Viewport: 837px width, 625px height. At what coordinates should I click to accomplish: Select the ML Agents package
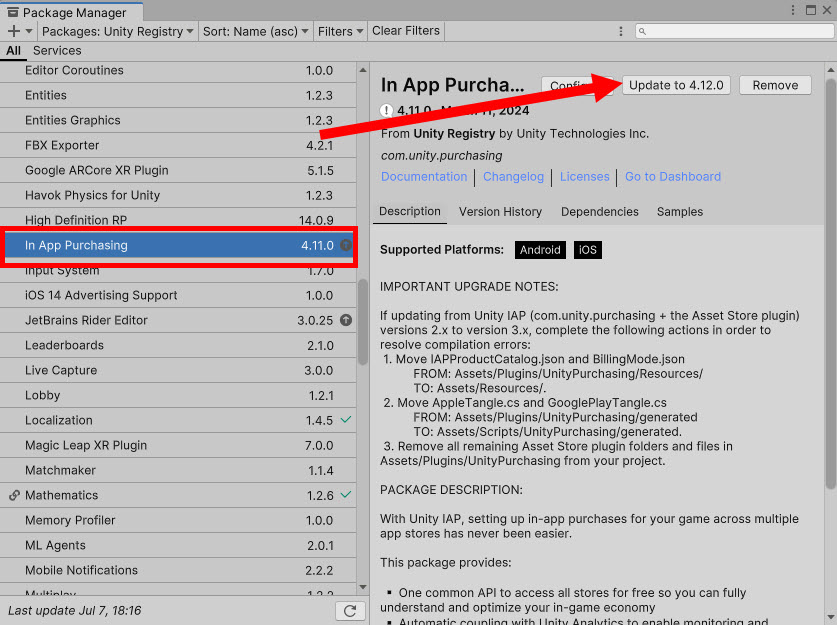[x=178, y=545]
